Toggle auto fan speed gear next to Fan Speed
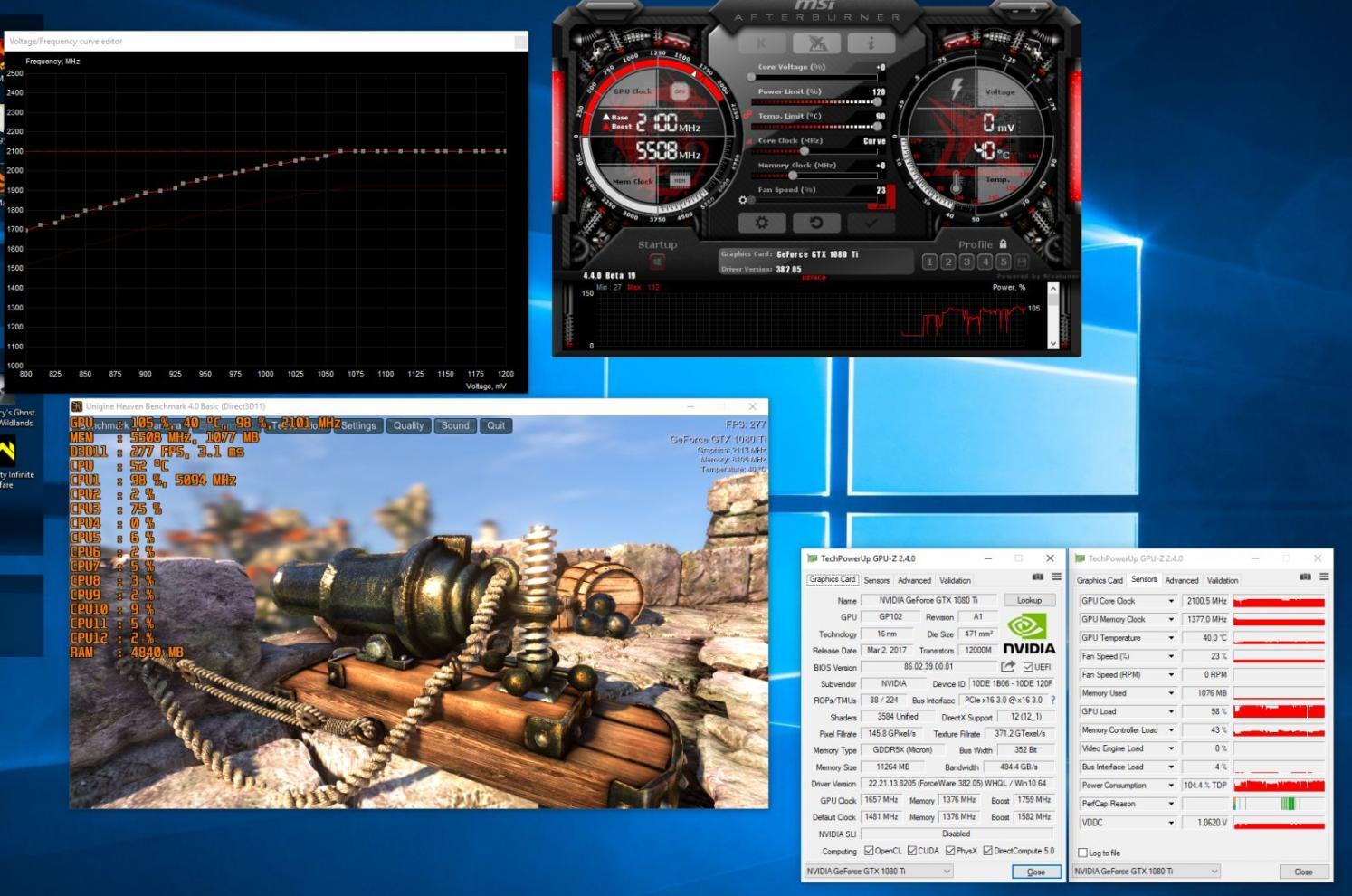Viewport: 1352px width, 896px height. click(743, 200)
